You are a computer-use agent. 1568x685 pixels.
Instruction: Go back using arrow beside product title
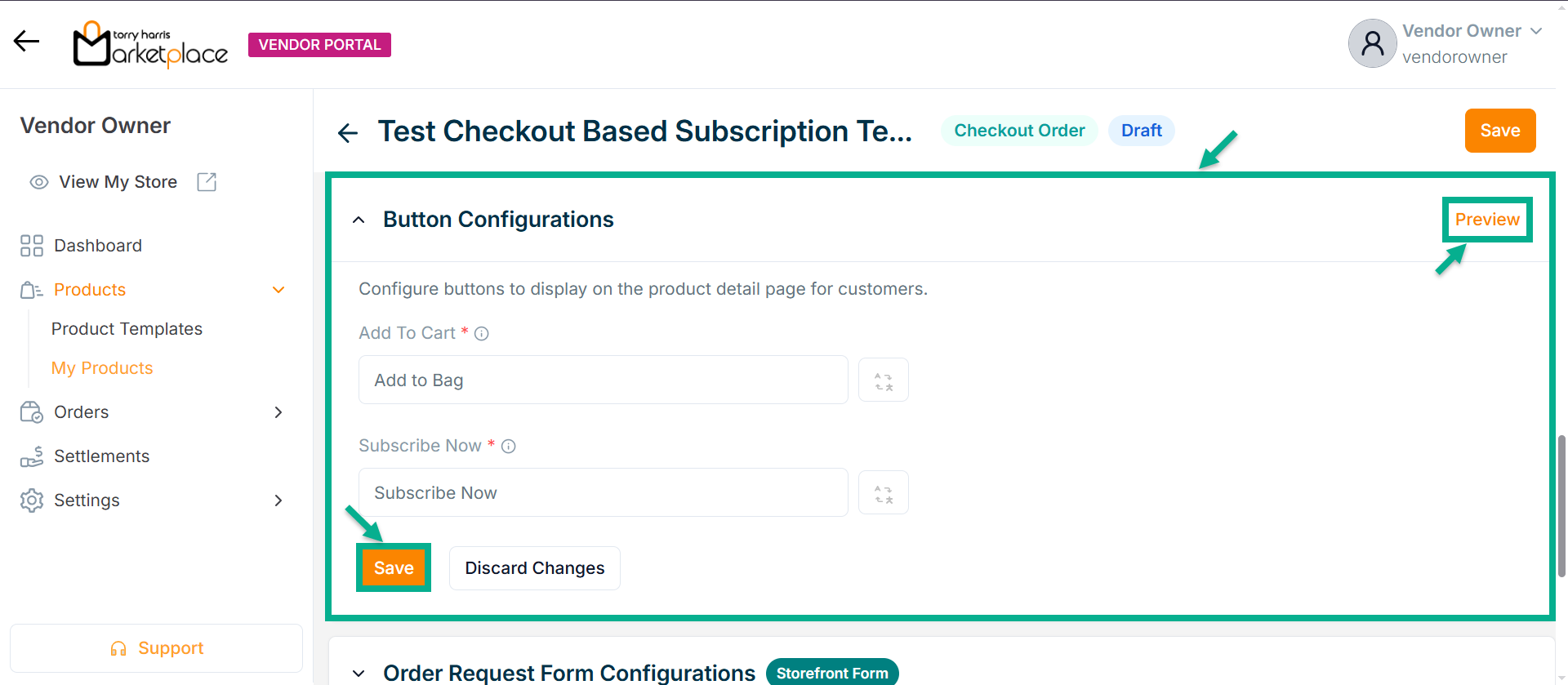tap(348, 132)
